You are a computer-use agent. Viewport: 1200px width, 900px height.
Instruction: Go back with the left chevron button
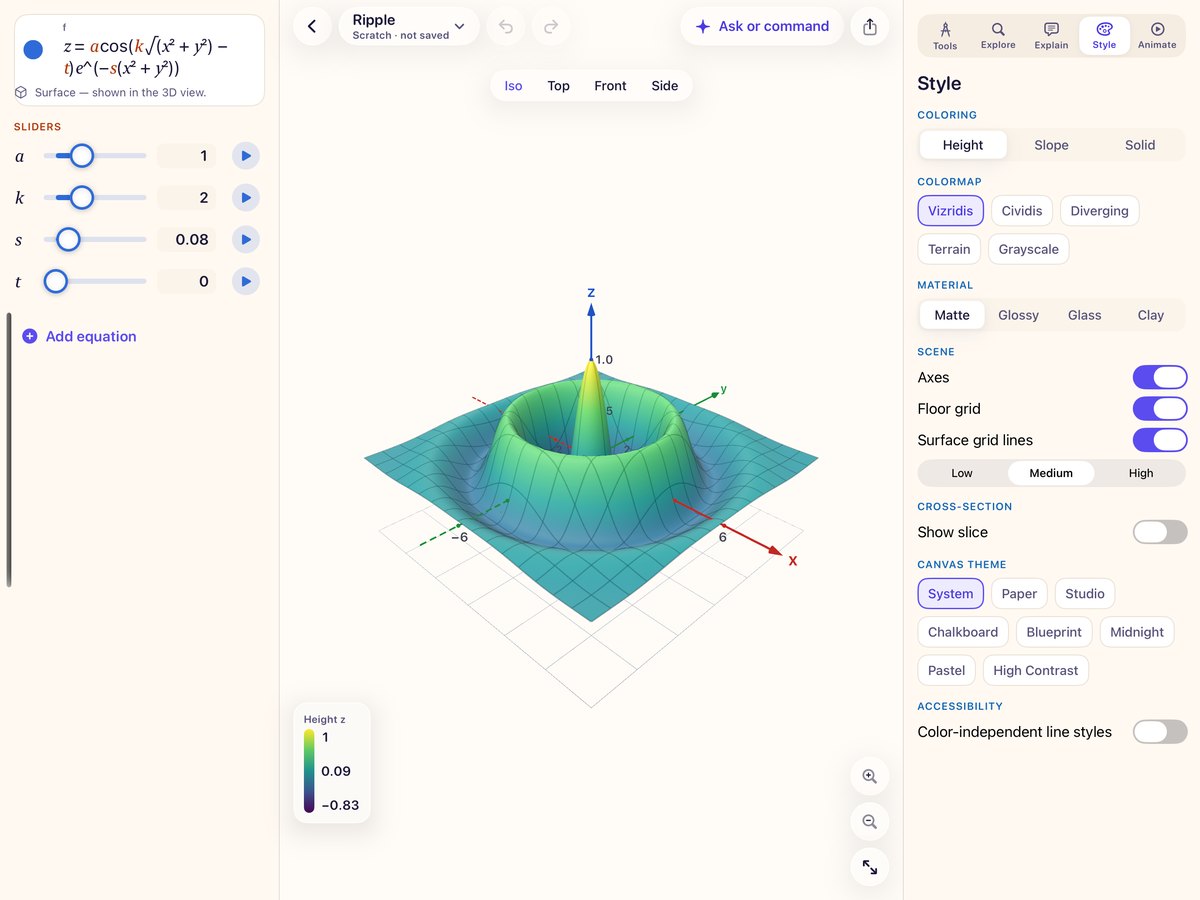pyautogui.click(x=312, y=26)
